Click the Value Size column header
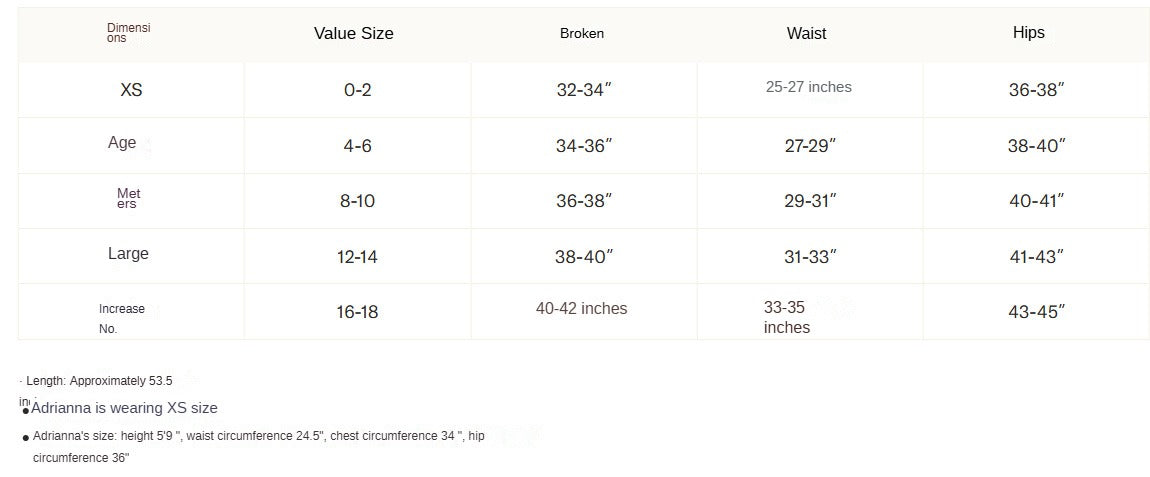1150x477 pixels. tap(353, 33)
